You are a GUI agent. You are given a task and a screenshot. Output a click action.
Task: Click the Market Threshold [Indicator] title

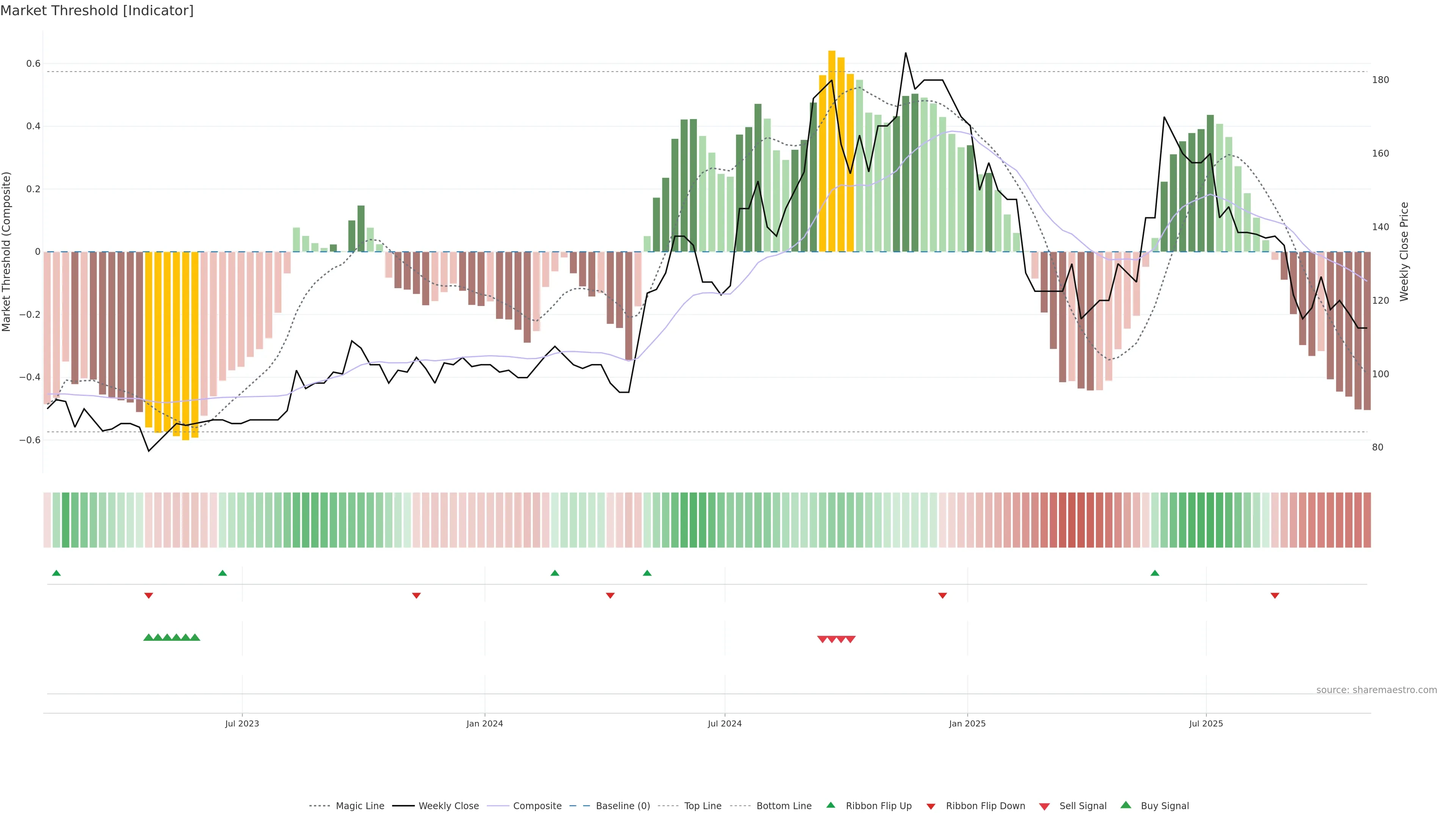97,10
